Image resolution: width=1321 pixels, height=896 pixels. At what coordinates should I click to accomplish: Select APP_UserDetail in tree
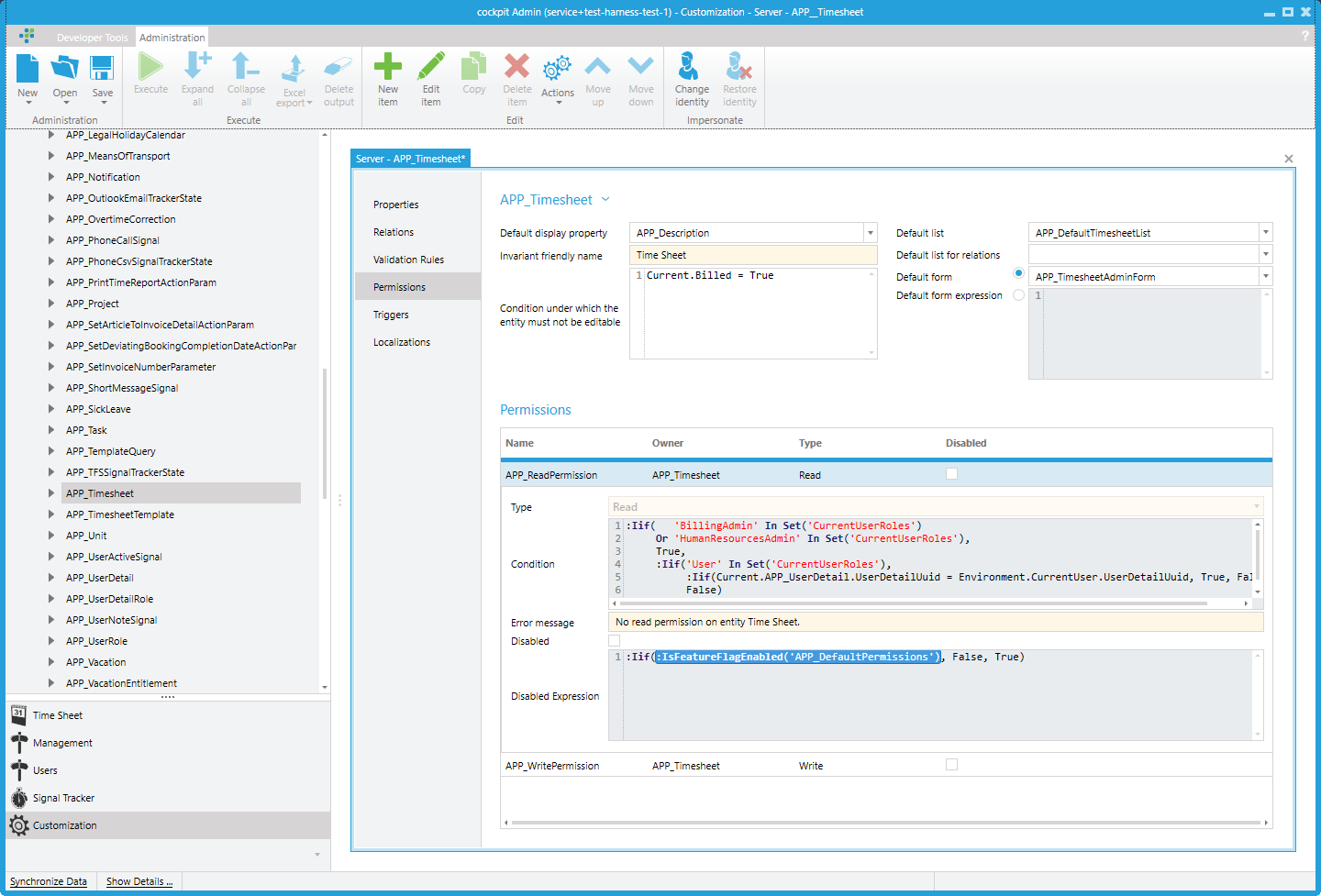[x=100, y=578]
